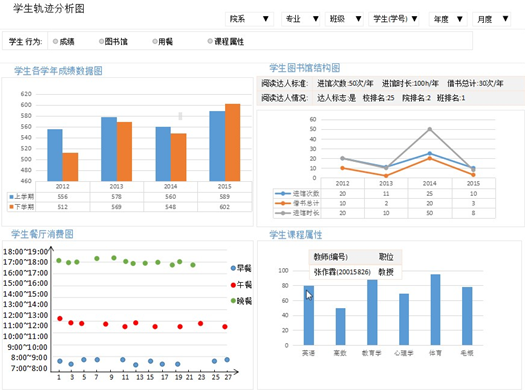This screenshot has width=525, height=391.
Task: Click the 下学期 orange legend swatch
Action: (x=11, y=207)
